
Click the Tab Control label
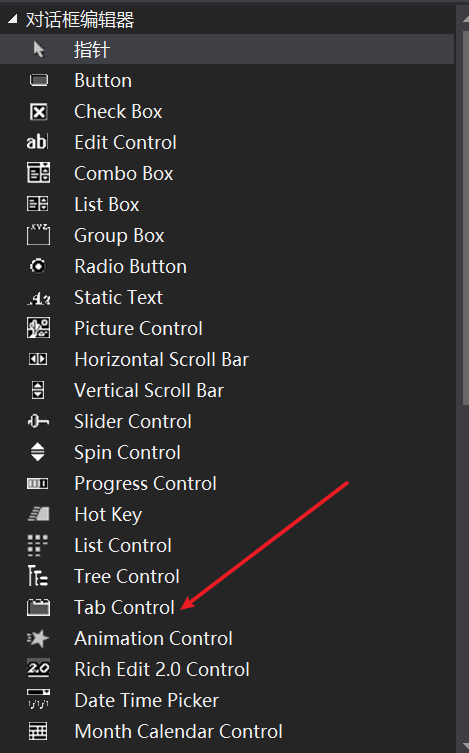pyautogui.click(x=124, y=607)
